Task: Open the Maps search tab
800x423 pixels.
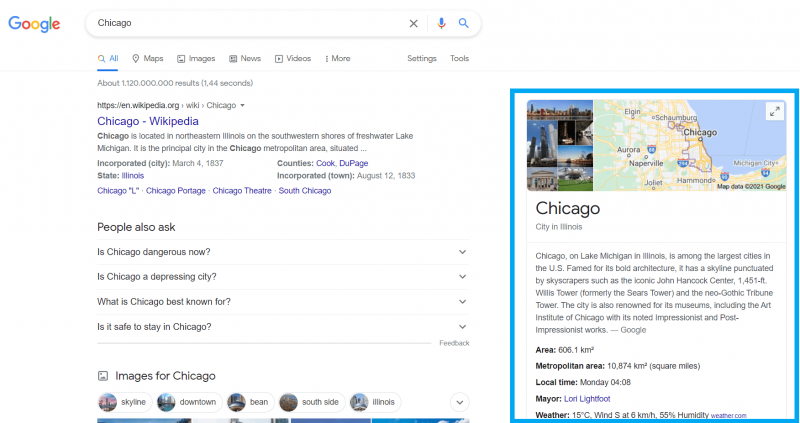Action: (147, 58)
